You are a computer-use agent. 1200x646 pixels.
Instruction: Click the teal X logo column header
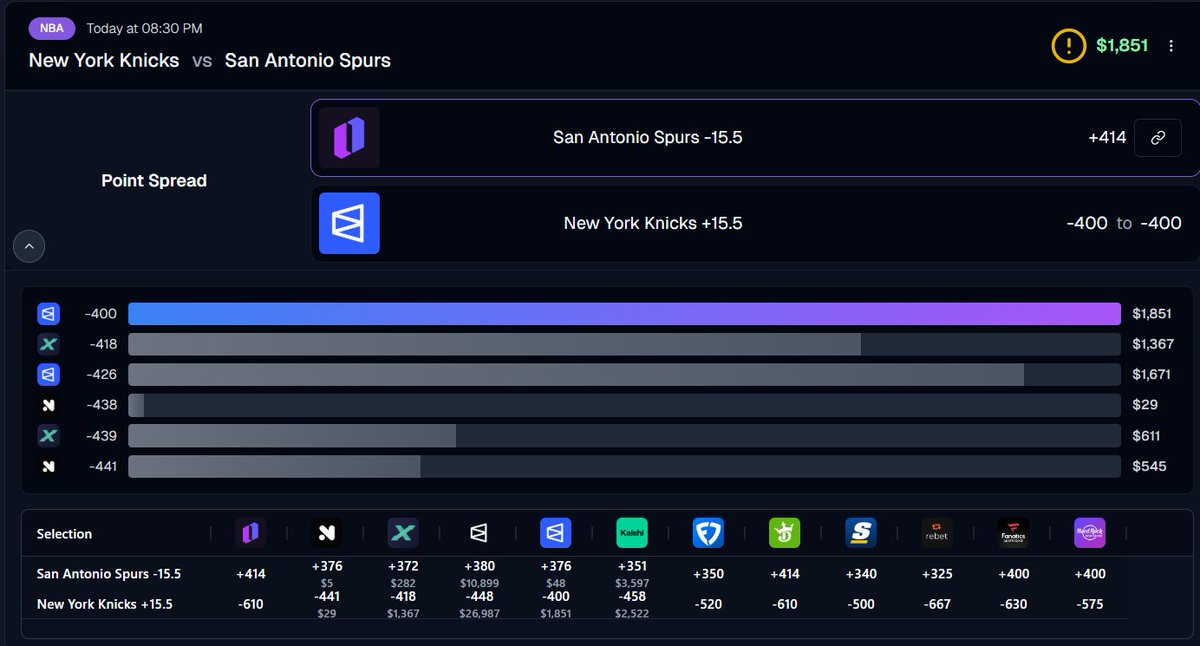click(x=403, y=533)
